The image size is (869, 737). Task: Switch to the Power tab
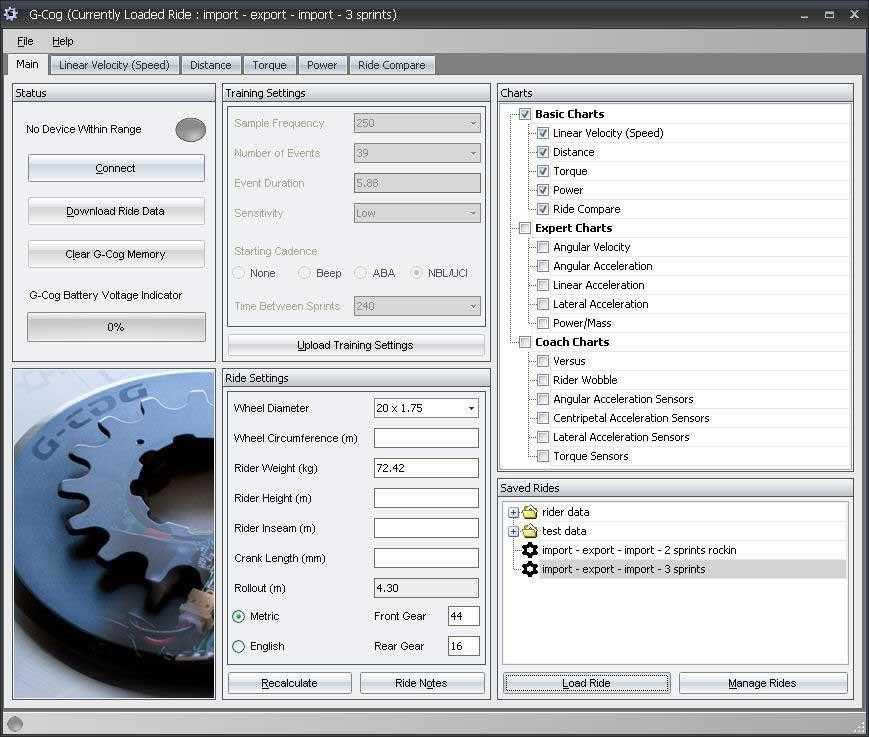(x=322, y=65)
